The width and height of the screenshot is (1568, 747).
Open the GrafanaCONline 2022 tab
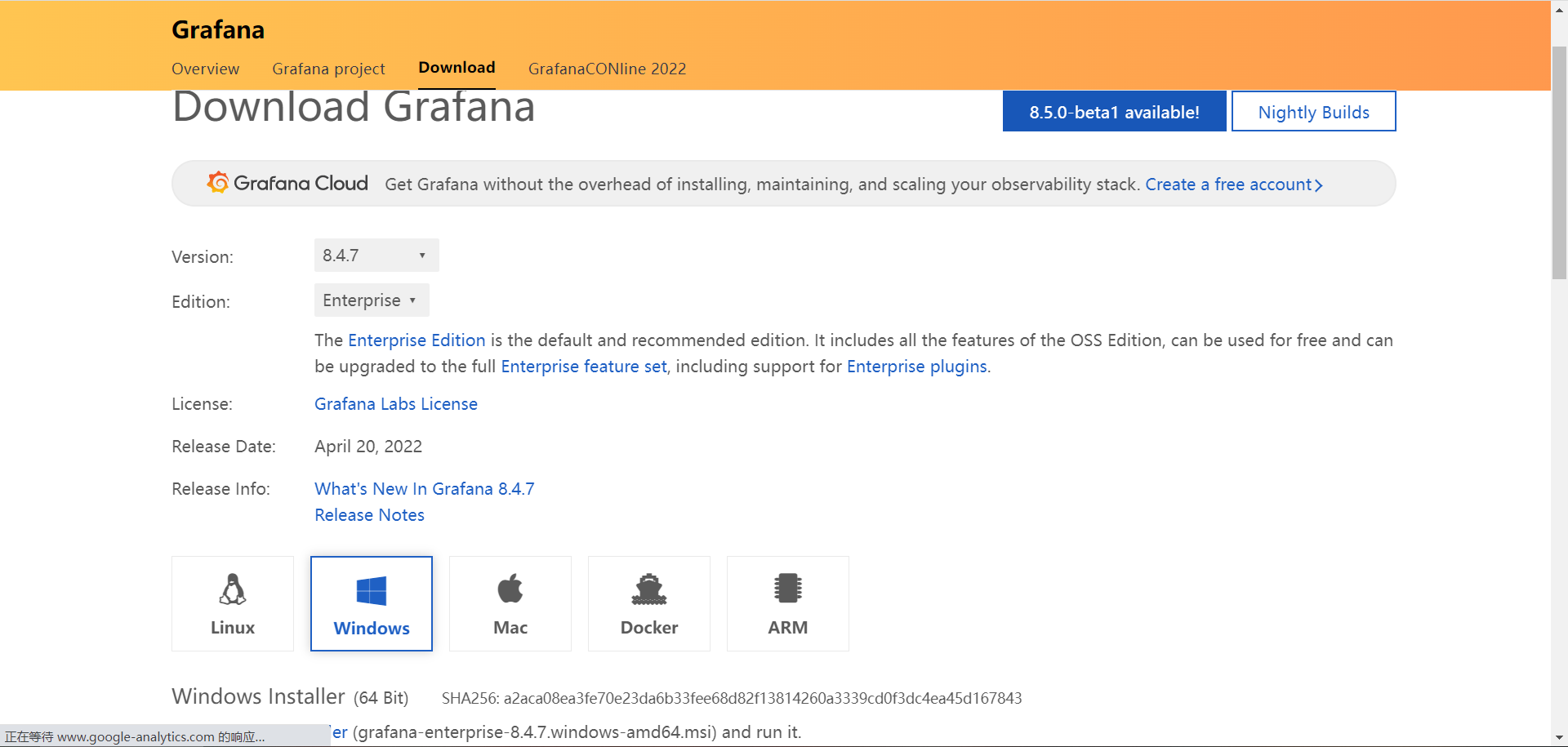point(607,69)
